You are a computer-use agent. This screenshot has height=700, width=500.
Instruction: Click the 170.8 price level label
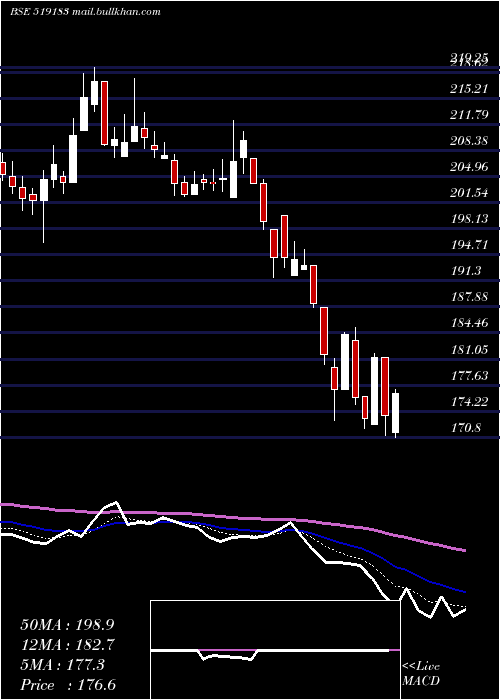(465, 428)
